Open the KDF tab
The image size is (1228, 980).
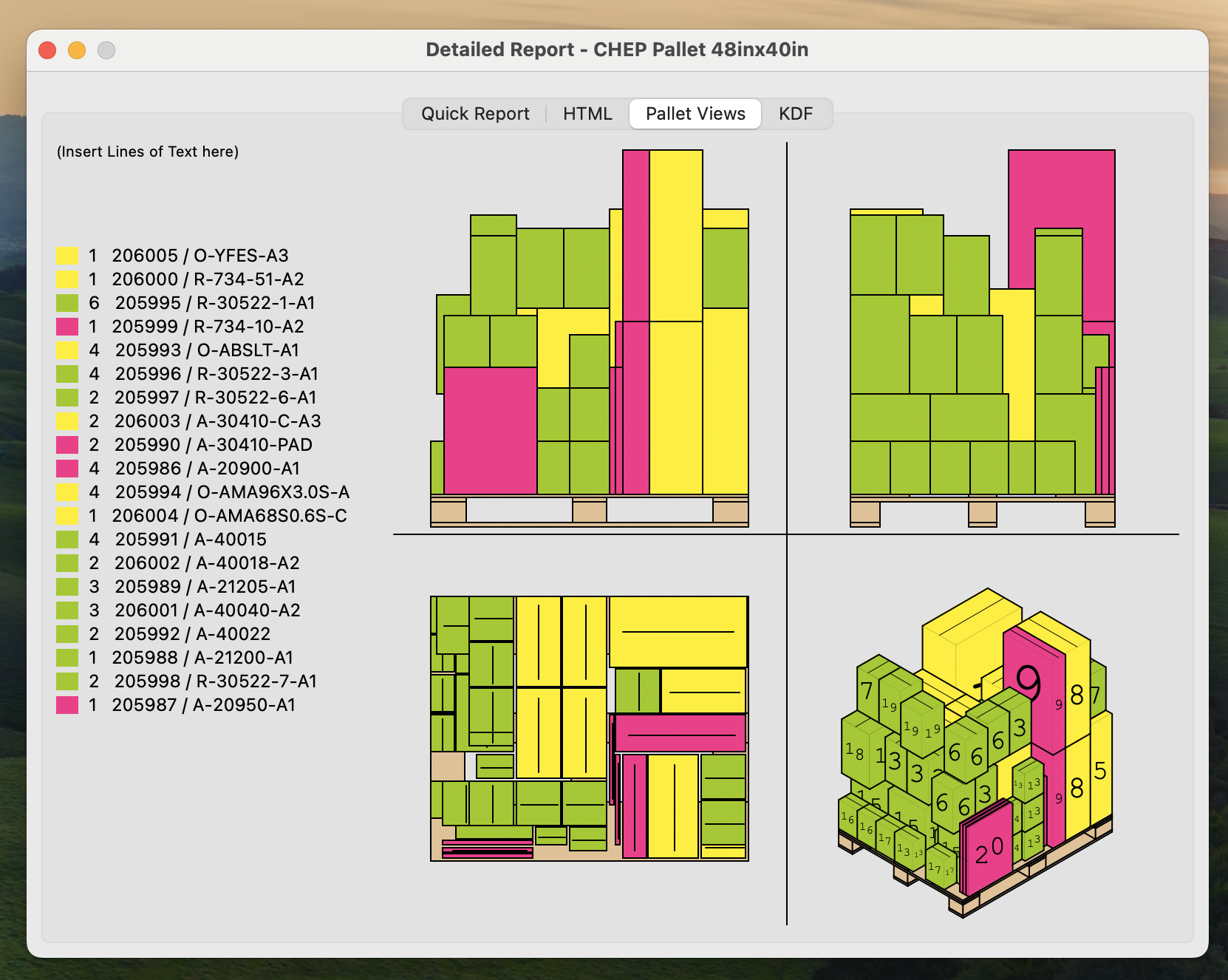point(796,114)
